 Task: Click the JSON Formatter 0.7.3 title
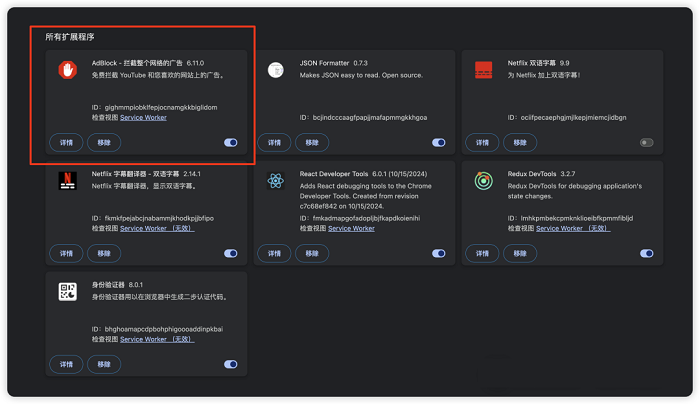point(333,63)
